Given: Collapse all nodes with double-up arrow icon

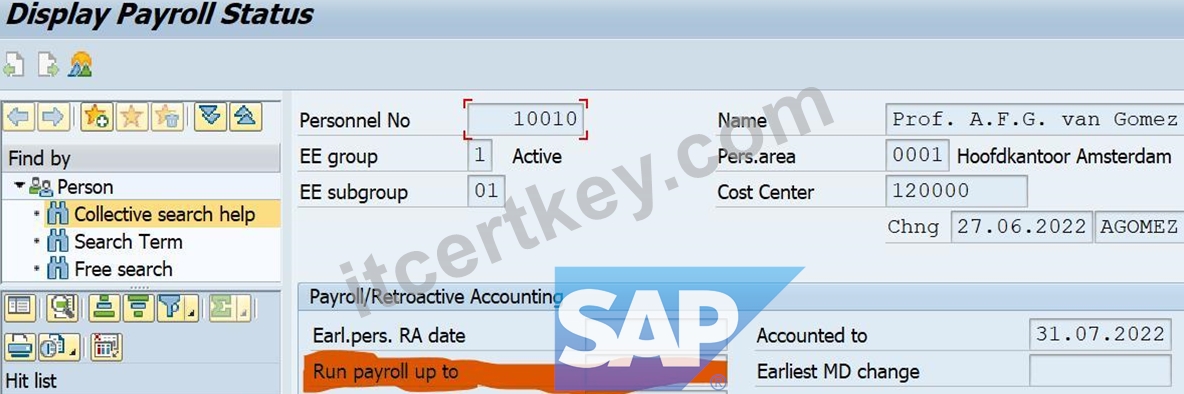Looking at the screenshot, I should coord(245,117).
